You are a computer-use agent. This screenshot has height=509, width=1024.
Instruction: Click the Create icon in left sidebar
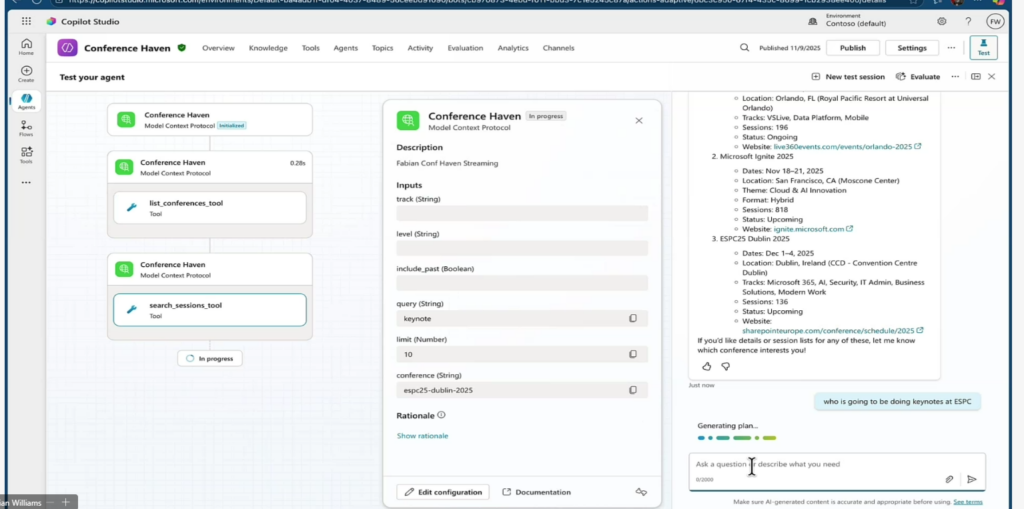click(x=26, y=73)
